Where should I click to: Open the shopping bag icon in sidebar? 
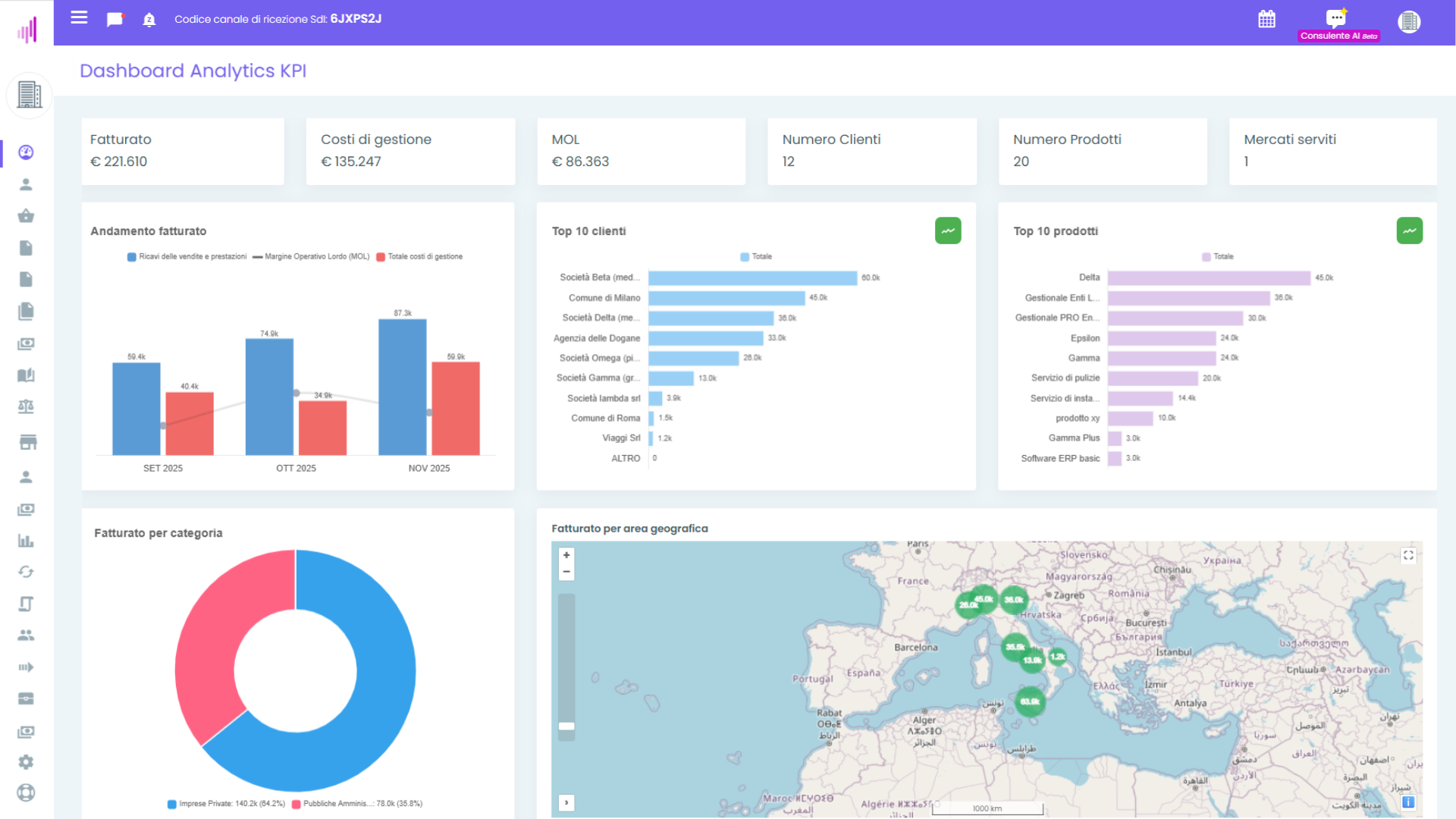(27, 215)
